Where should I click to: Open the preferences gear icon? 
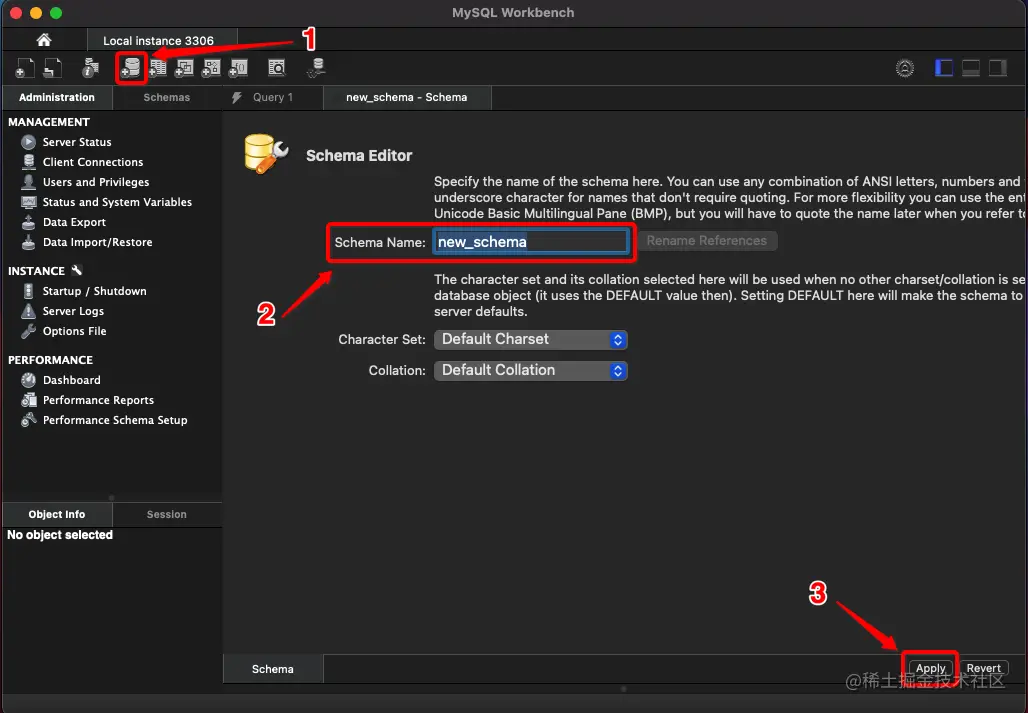(905, 67)
